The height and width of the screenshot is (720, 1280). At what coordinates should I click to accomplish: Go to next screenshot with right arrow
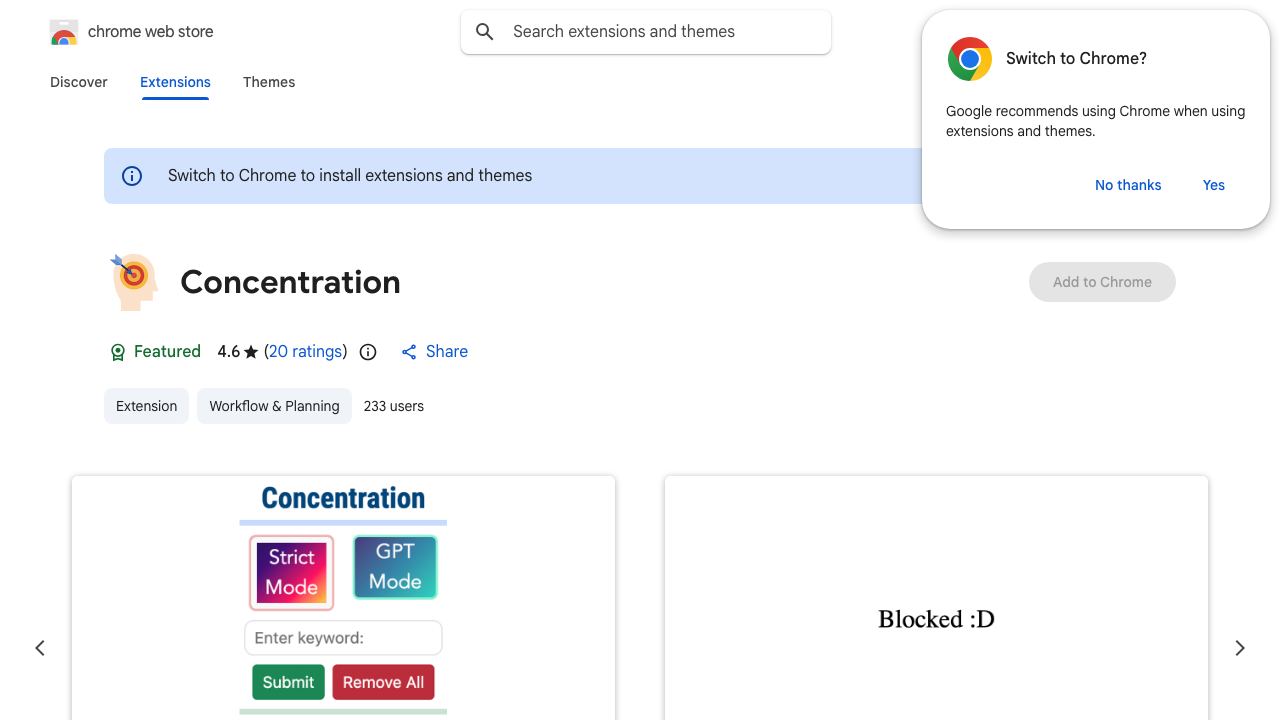tap(1240, 648)
